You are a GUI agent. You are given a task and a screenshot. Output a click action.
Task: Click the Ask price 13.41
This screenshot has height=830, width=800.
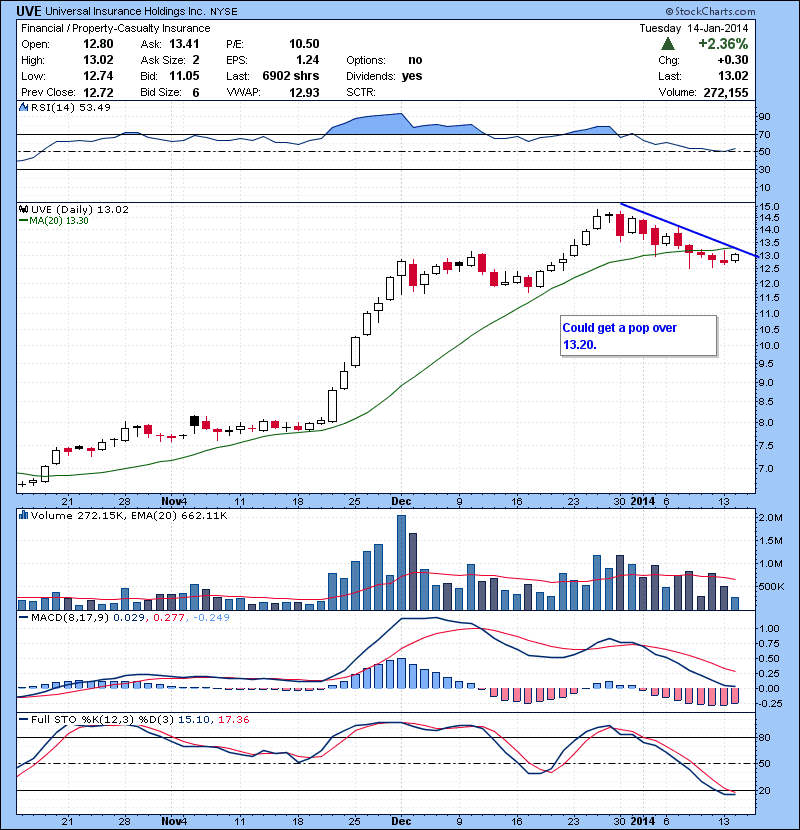click(x=184, y=44)
